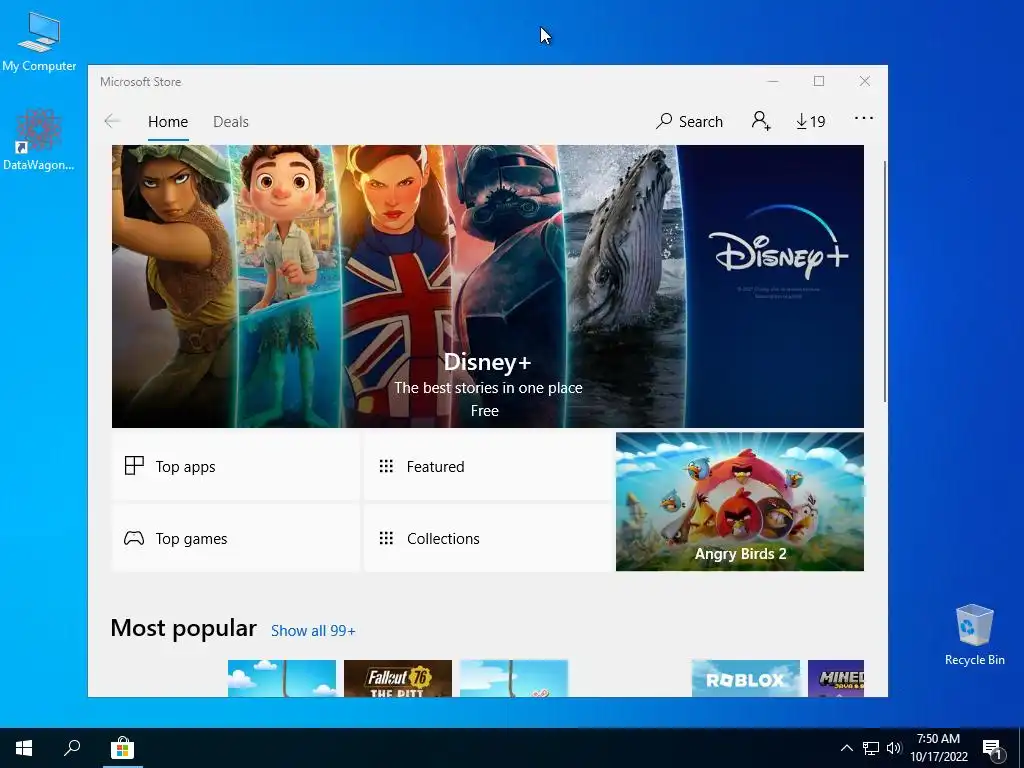Open the volume speaker tray icon

tap(894, 748)
